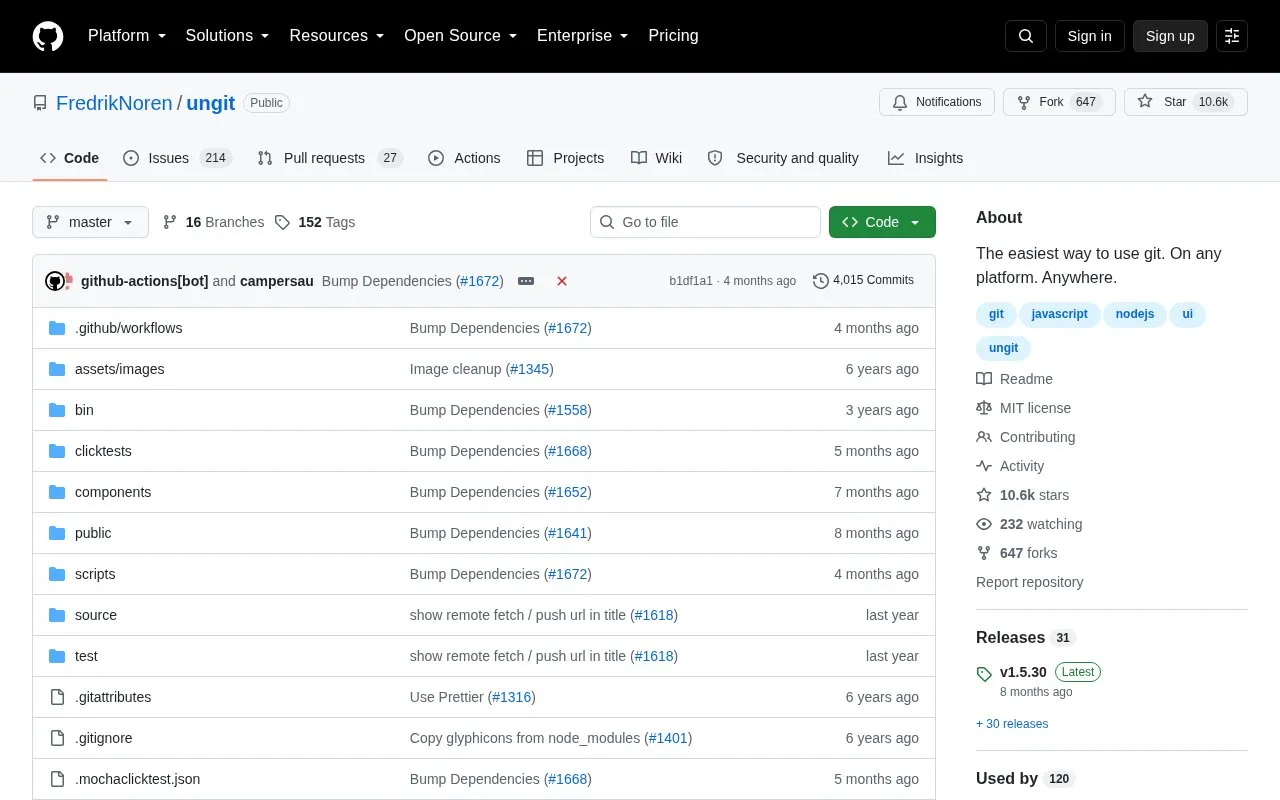
Task: Go to the GitHub homepage logo
Action: (x=48, y=36)
